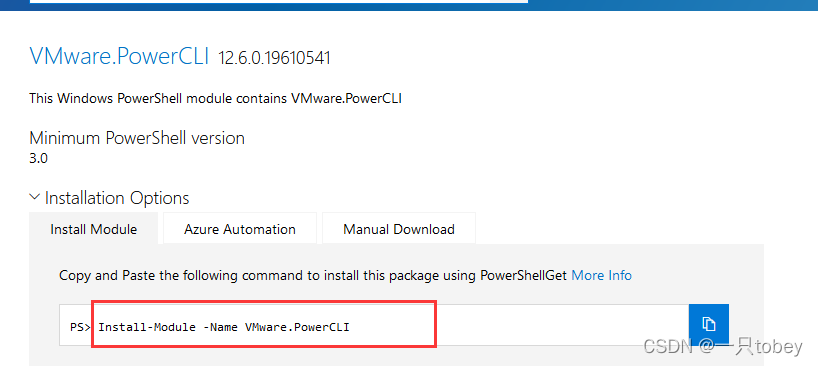Select the Manual Download tab
Viewport: 818px width, 366px height.
pyautogui.click(x=399, y=229)
